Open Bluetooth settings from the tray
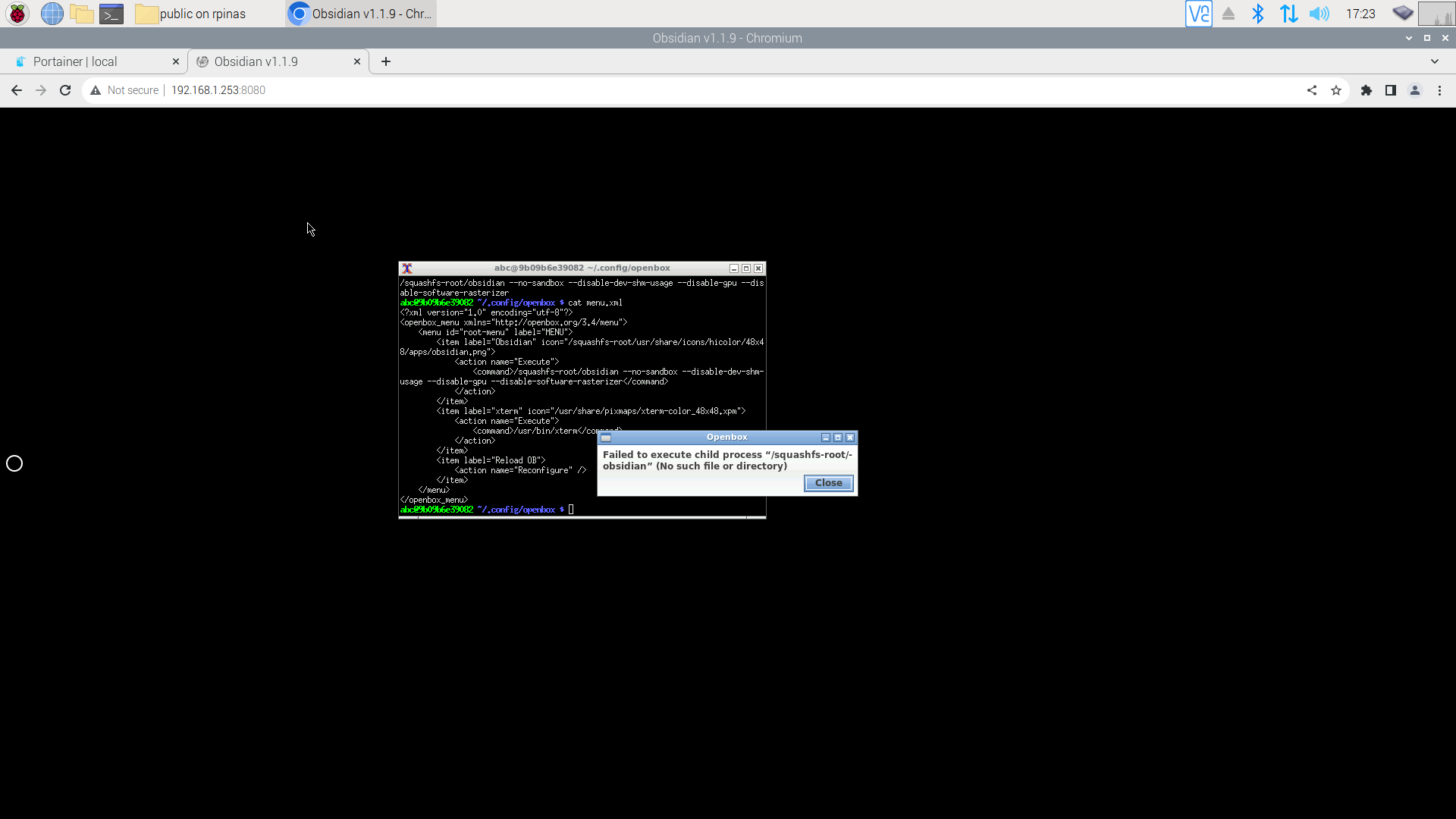The height and width of the screenshot is (819, 1456). click(x=1258, y=13)
